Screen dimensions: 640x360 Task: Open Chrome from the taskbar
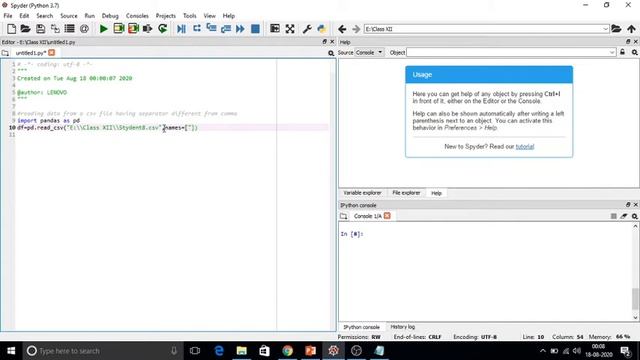click(x=287, y=351)
